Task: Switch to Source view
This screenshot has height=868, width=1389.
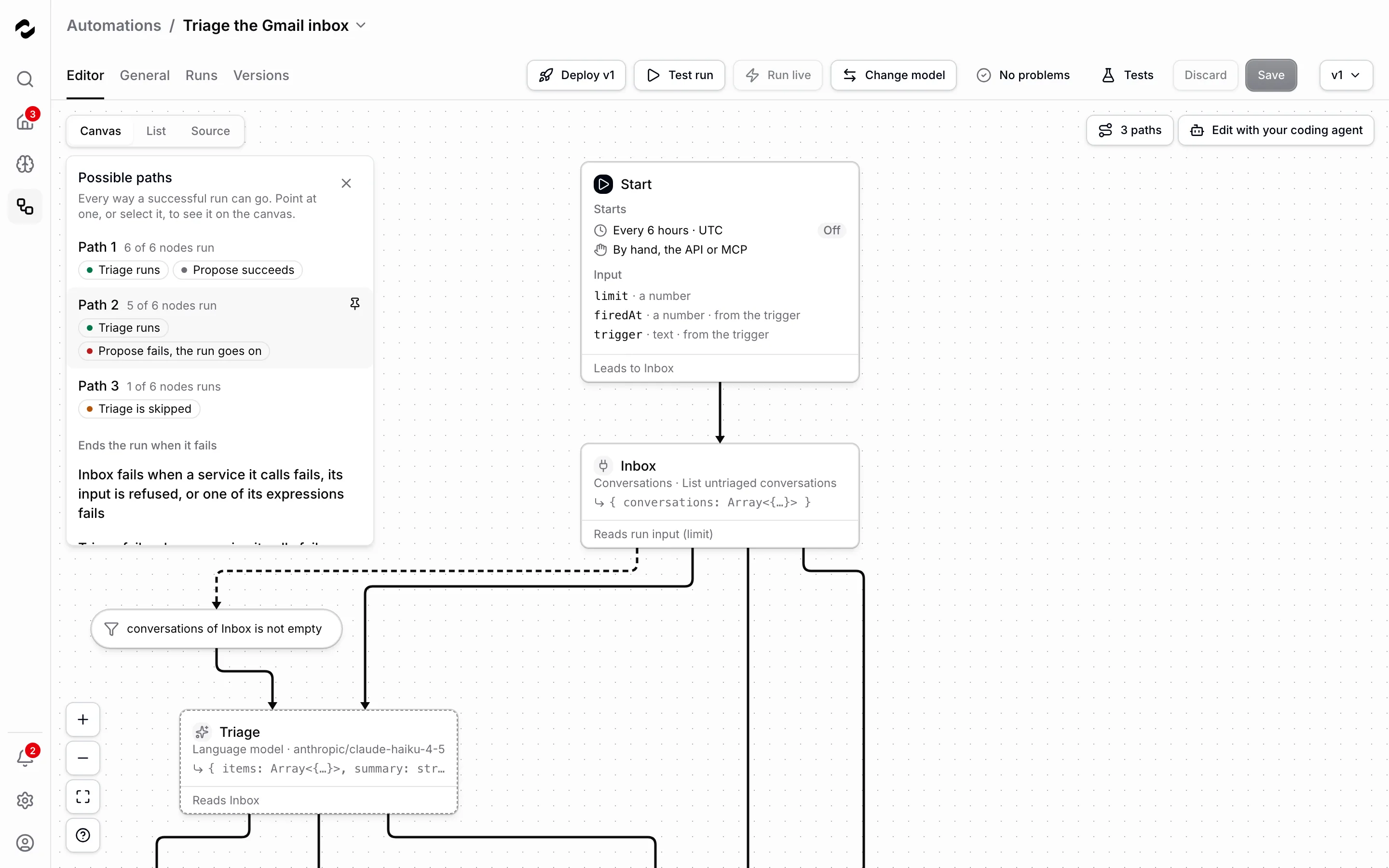Action: 211,131
